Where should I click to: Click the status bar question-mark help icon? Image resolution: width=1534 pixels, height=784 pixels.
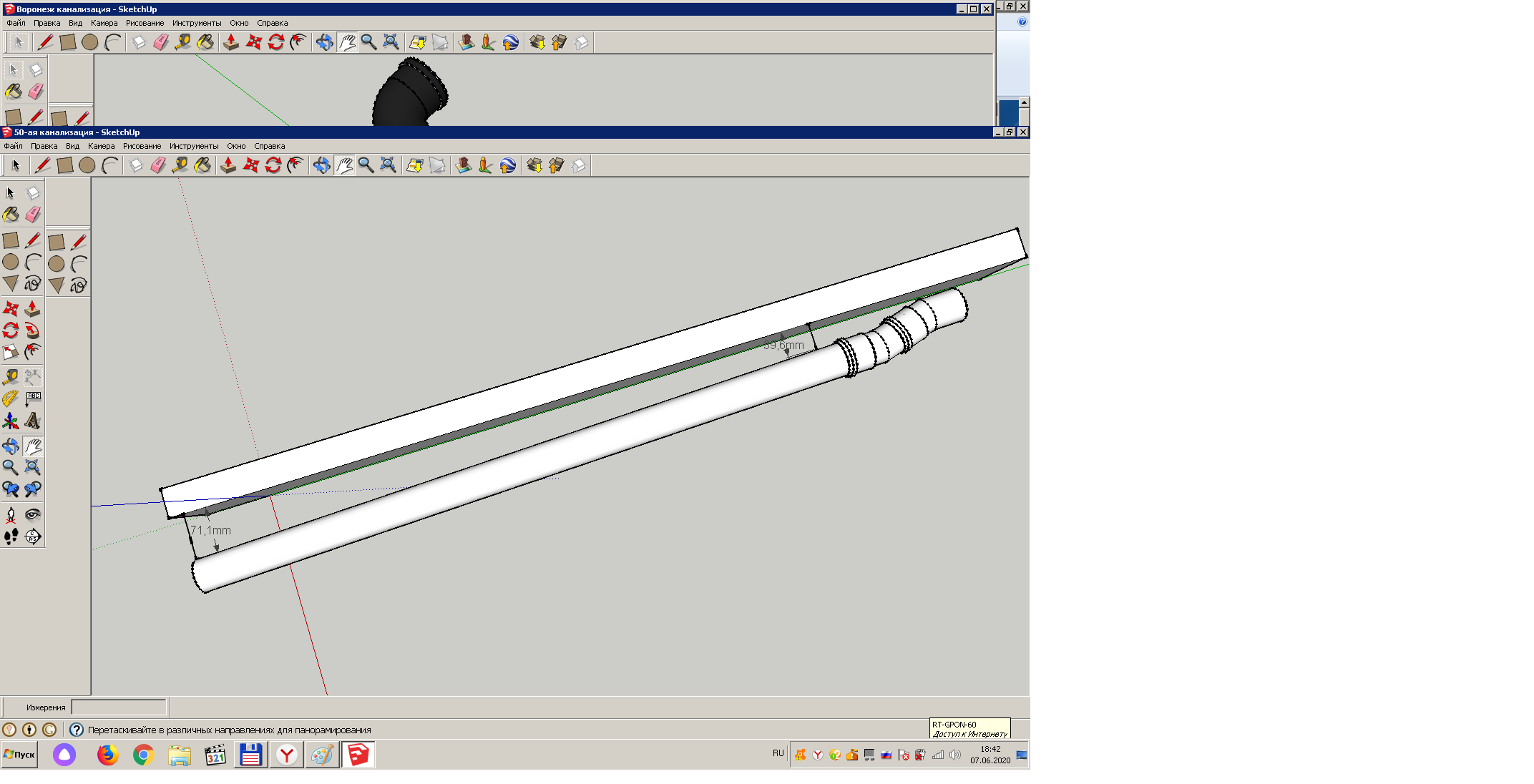click(x=77, y=730)
